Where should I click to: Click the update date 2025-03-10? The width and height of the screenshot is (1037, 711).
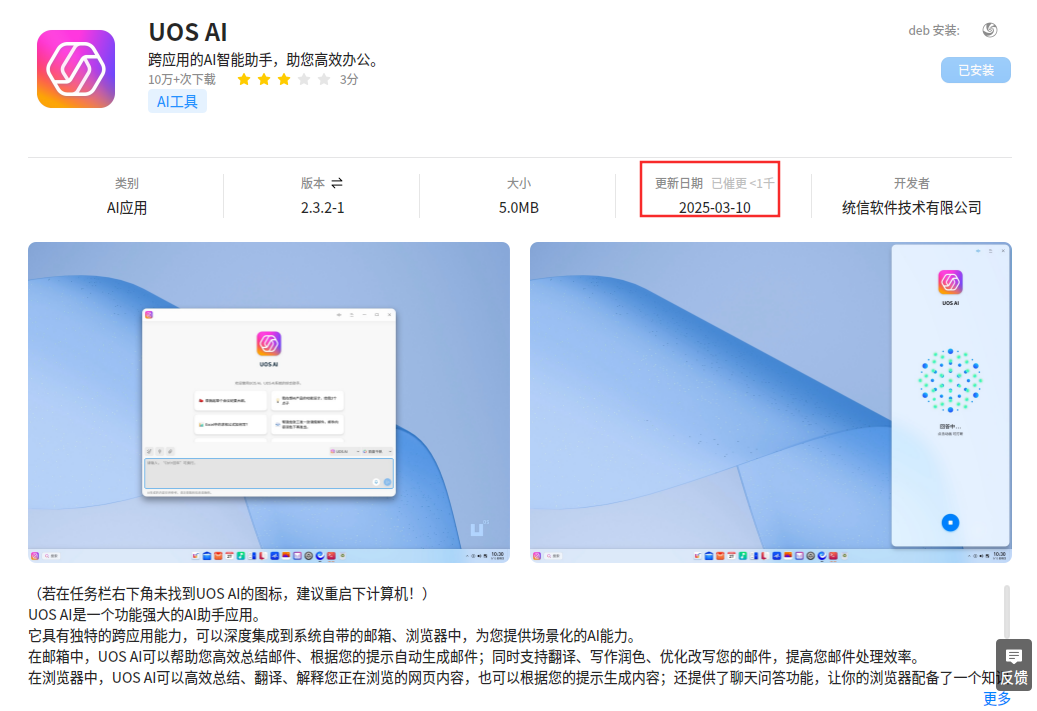click(x=714, y=208)
